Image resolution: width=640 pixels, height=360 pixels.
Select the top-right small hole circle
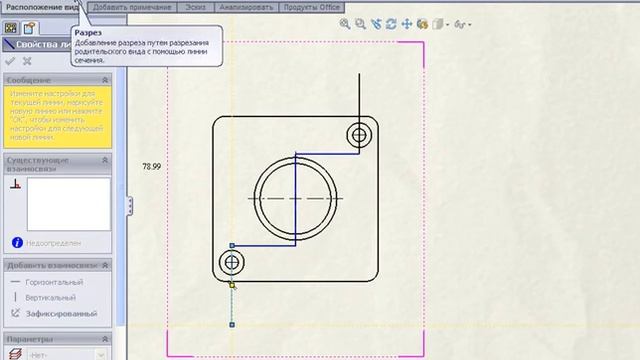359,135
